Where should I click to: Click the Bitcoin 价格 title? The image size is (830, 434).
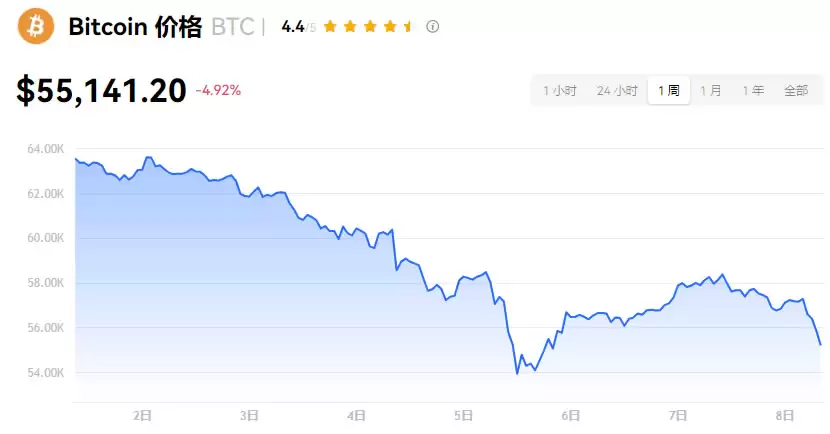[x=135, y=27]
